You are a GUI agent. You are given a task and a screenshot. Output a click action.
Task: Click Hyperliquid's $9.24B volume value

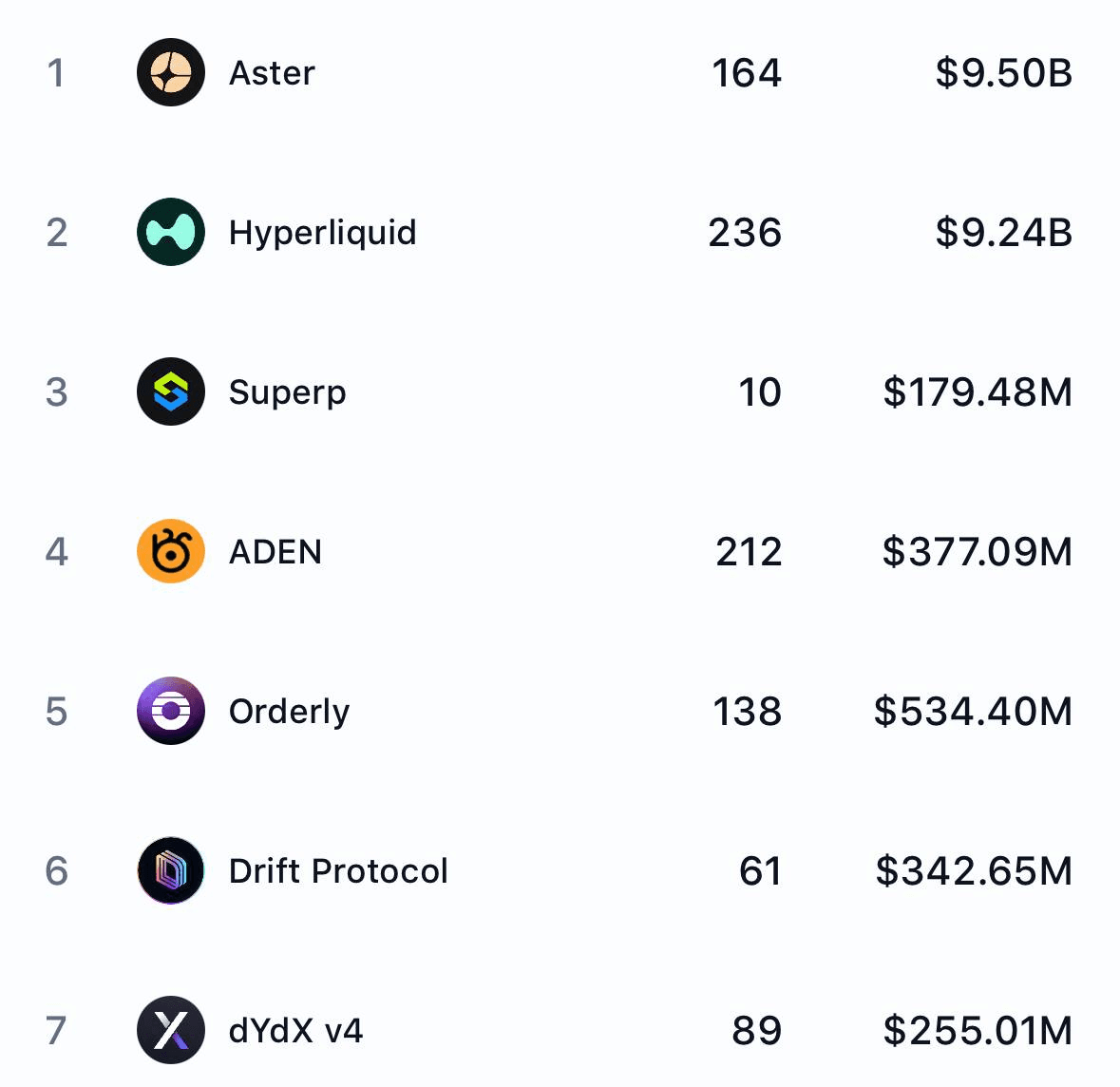(1003, 233)
